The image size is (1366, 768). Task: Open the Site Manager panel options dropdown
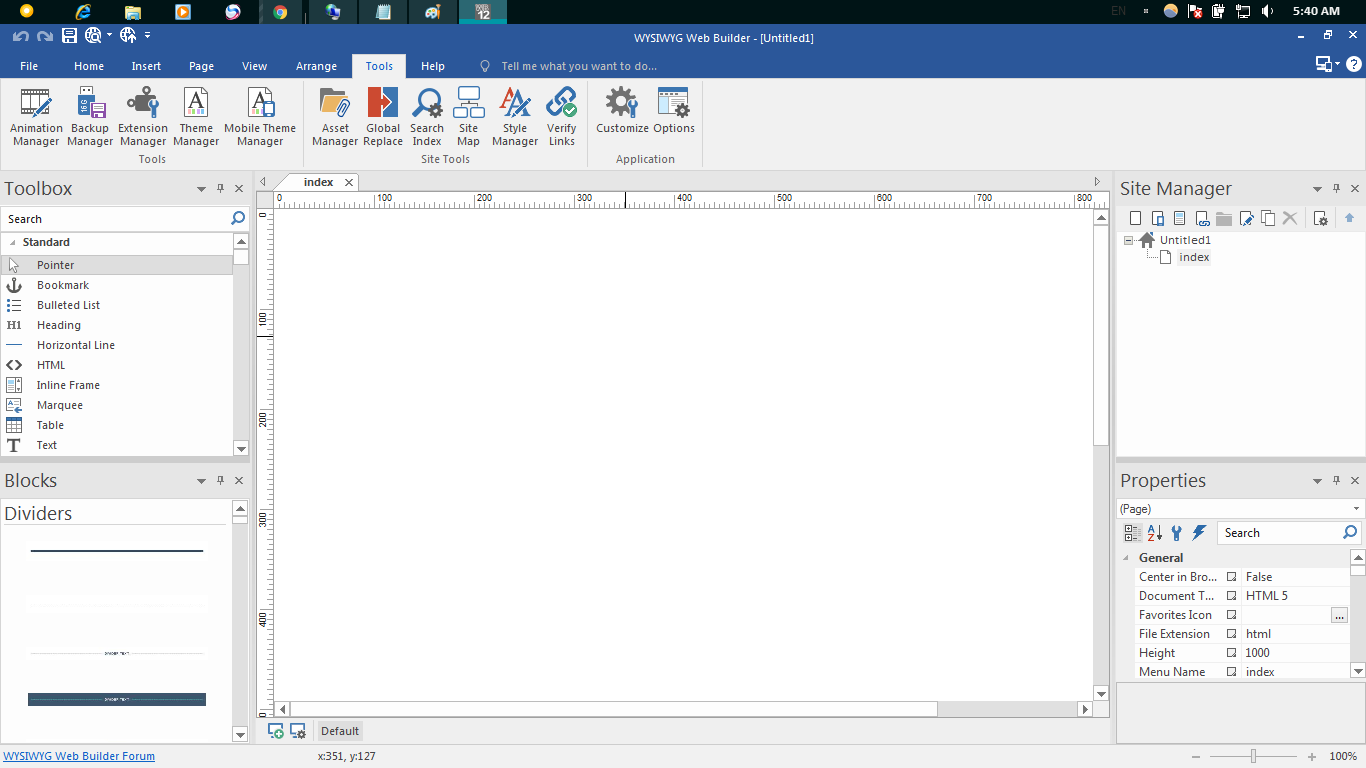pos(1317,189)
